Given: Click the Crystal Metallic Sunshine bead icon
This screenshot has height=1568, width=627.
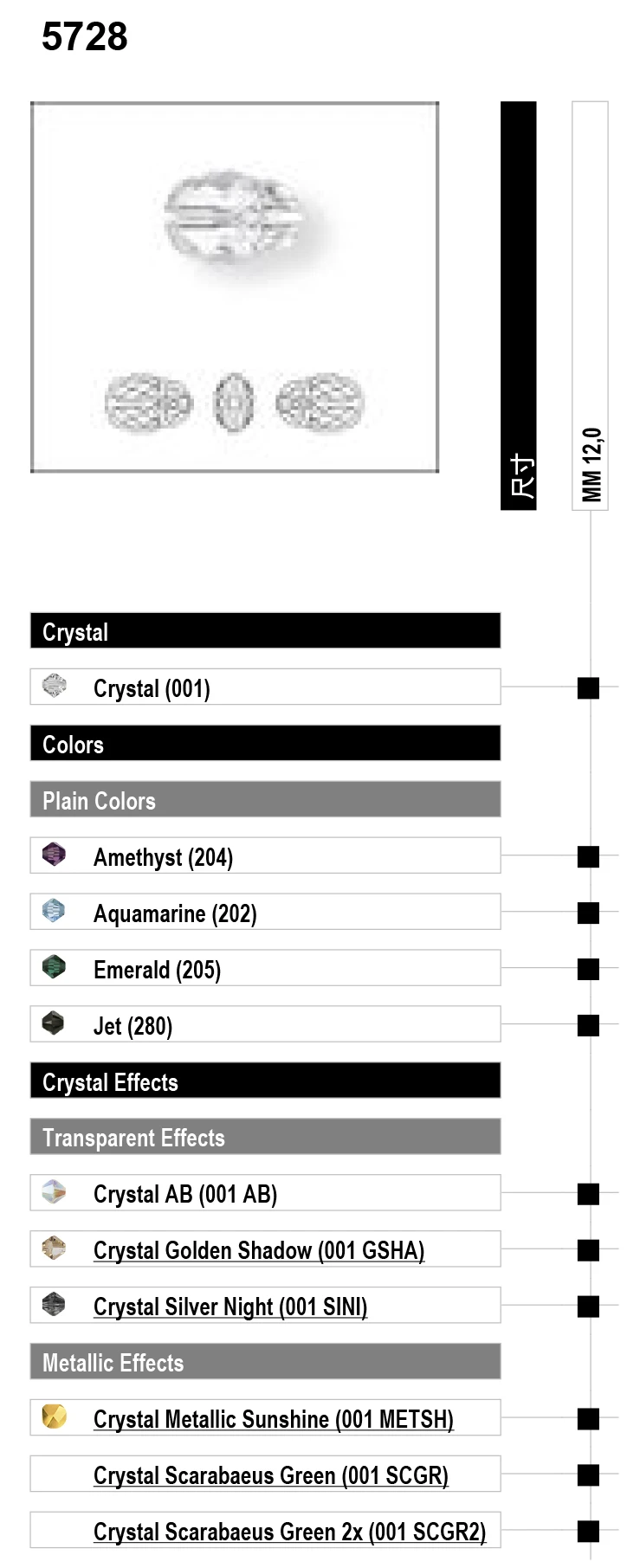Looking at the screenshot, I should pyautogui.click(x=54, y=1417).
